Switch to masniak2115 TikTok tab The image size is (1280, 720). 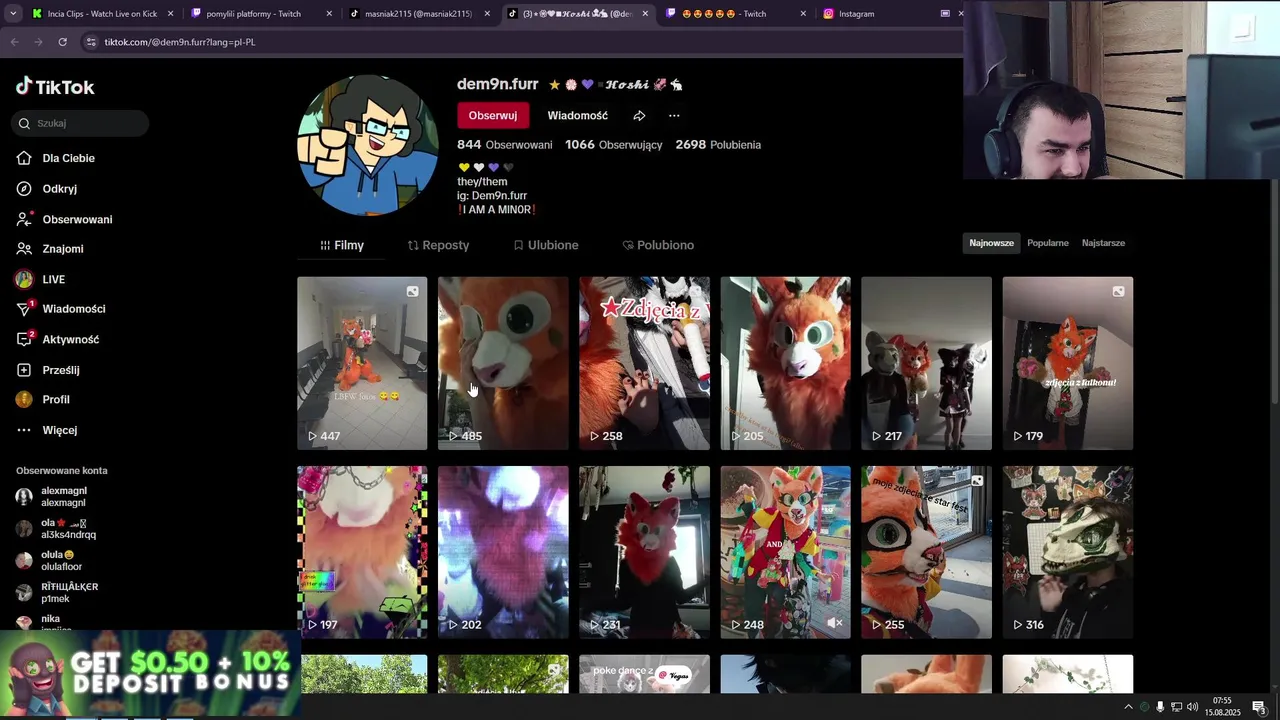418,14
